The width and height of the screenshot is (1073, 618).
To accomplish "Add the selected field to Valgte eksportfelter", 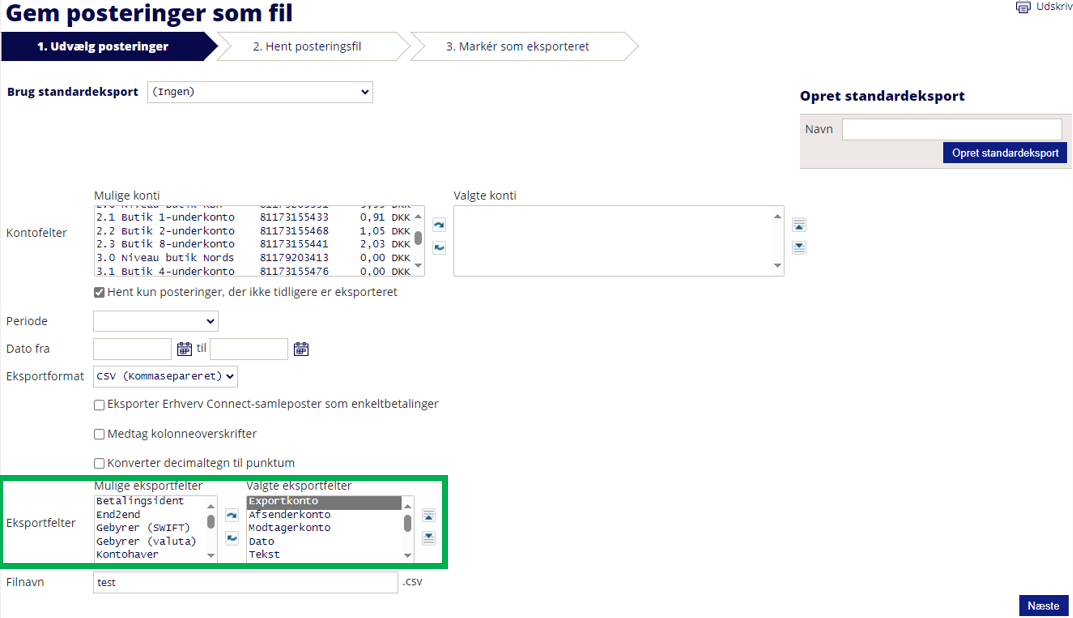I will pos(232,515).
